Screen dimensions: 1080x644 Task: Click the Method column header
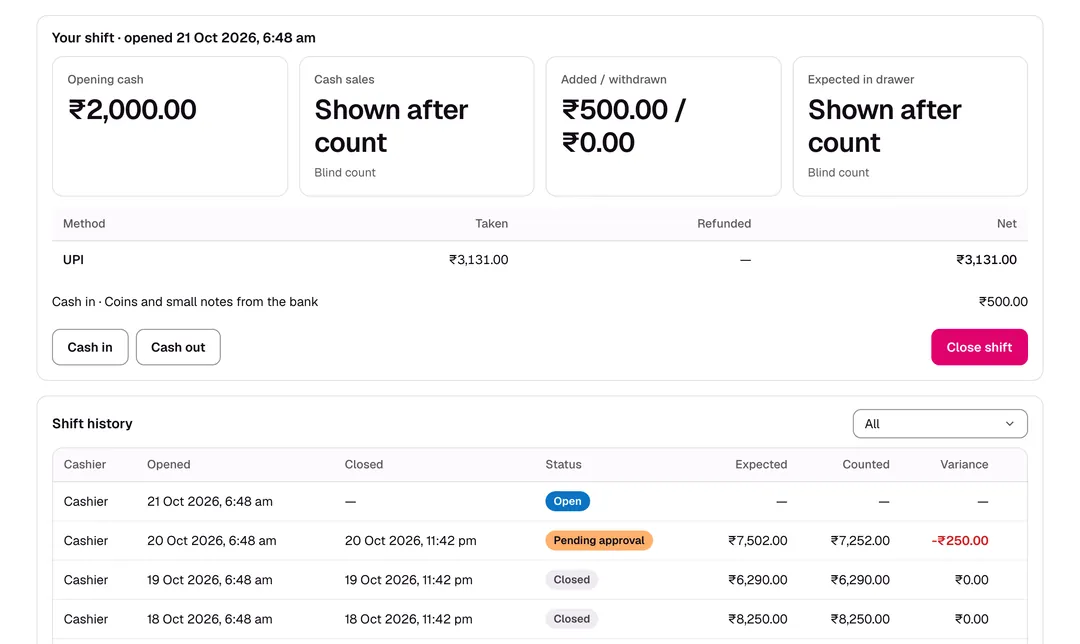tap(84, 223)
